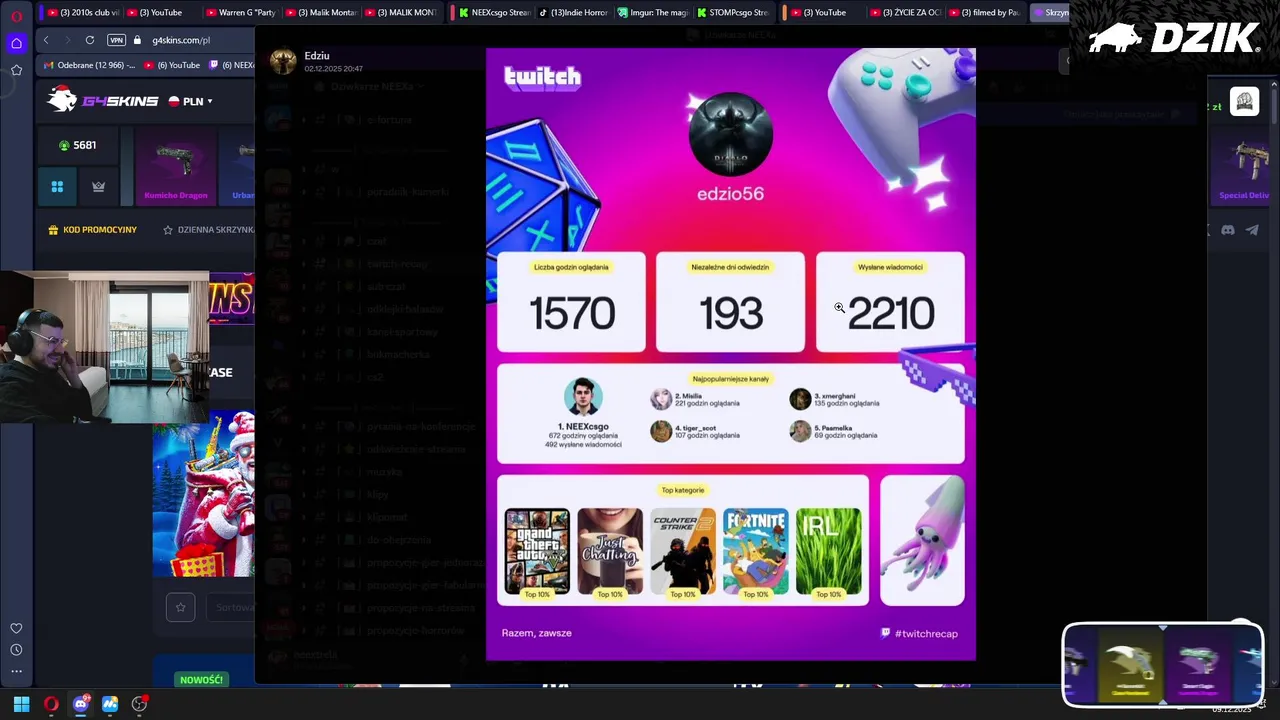The image size is (1280, 720).
Task: Click the Counter-Strike 2 category cover
Action: (683, 550)
